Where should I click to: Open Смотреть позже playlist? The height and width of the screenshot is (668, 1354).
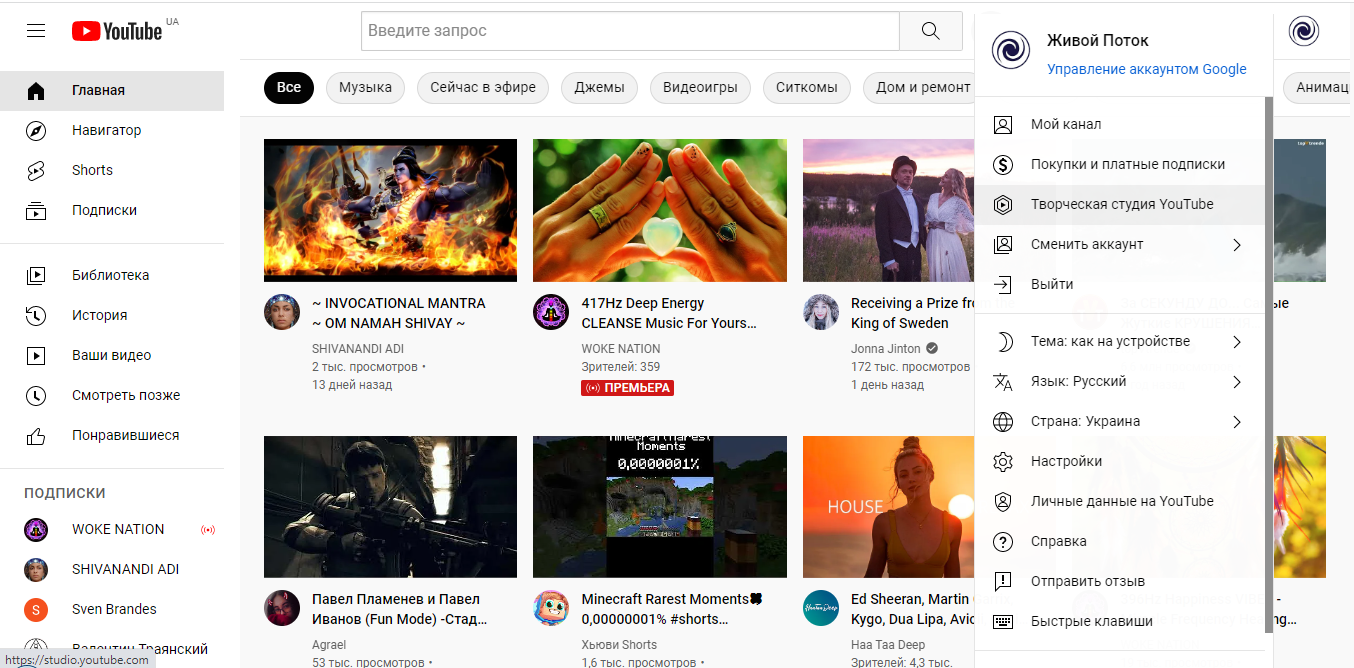pos(125,395)
